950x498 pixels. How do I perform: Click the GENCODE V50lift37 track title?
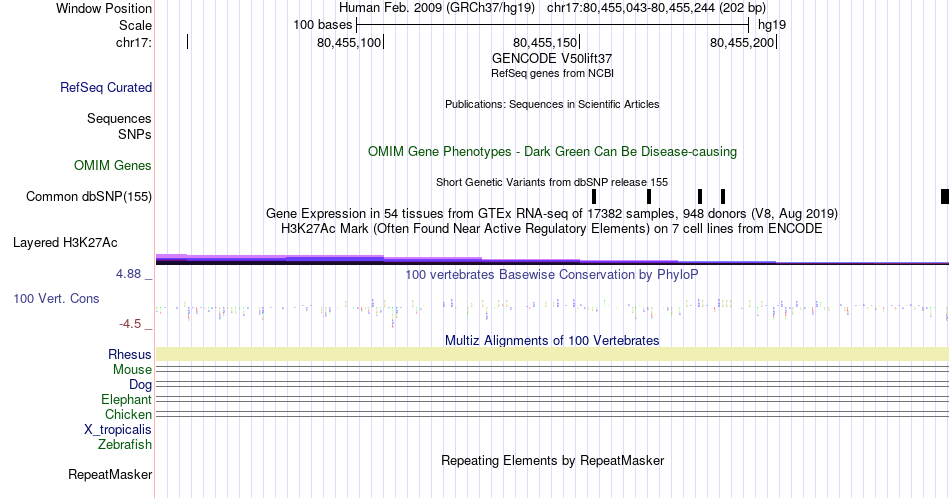tap(552, 58)
